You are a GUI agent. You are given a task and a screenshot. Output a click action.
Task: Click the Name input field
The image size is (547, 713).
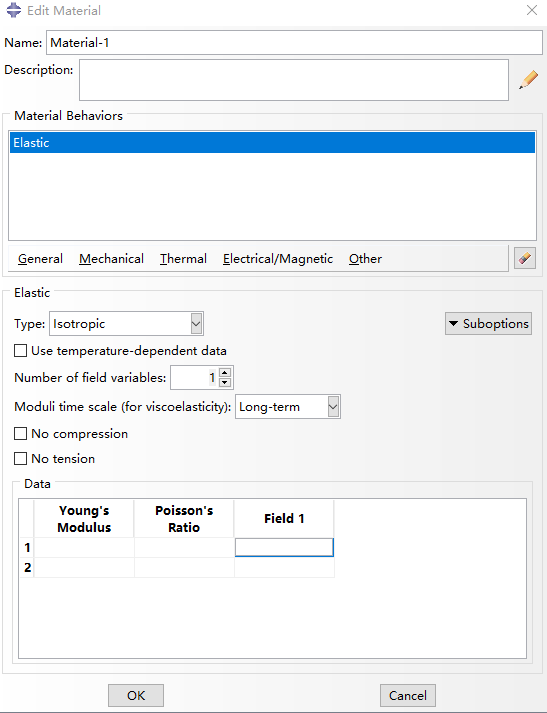pos(294,43)
